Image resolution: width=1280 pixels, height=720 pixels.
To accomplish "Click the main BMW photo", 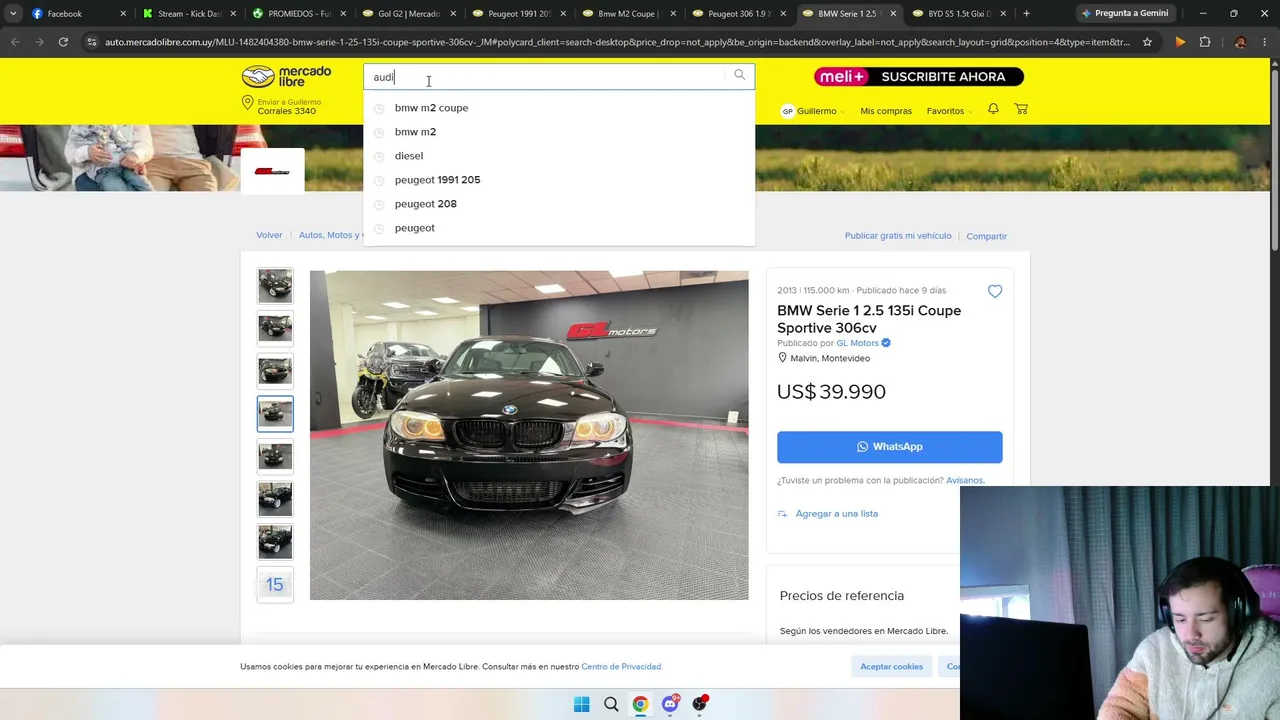I will click(529, 435).
